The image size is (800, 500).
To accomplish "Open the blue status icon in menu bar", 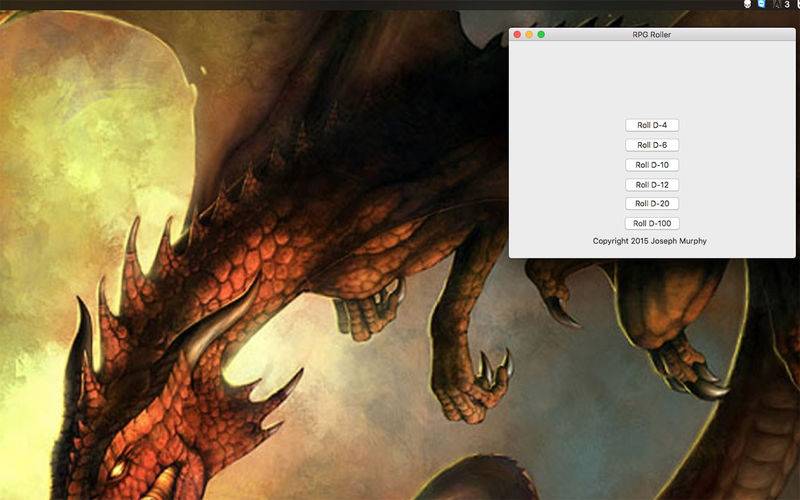I will (762, 4).
